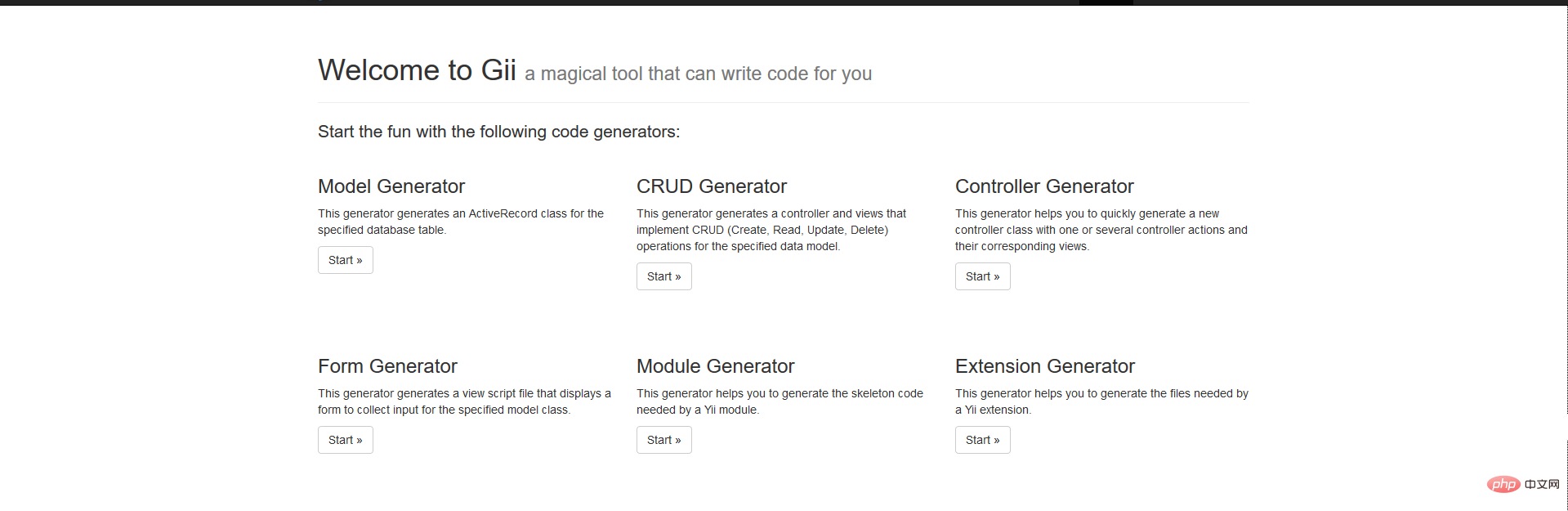This screenshot has height=511, width=1568.
Task: Click "a magical tool that can write code" subtitle
Action: point(699,74)
